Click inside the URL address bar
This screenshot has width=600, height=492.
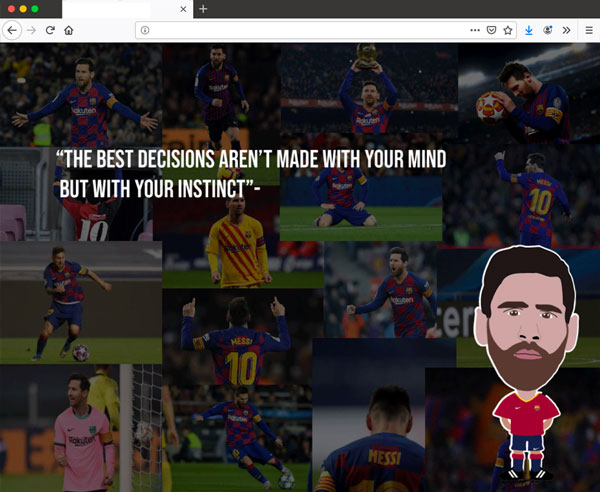coord(300,30)
